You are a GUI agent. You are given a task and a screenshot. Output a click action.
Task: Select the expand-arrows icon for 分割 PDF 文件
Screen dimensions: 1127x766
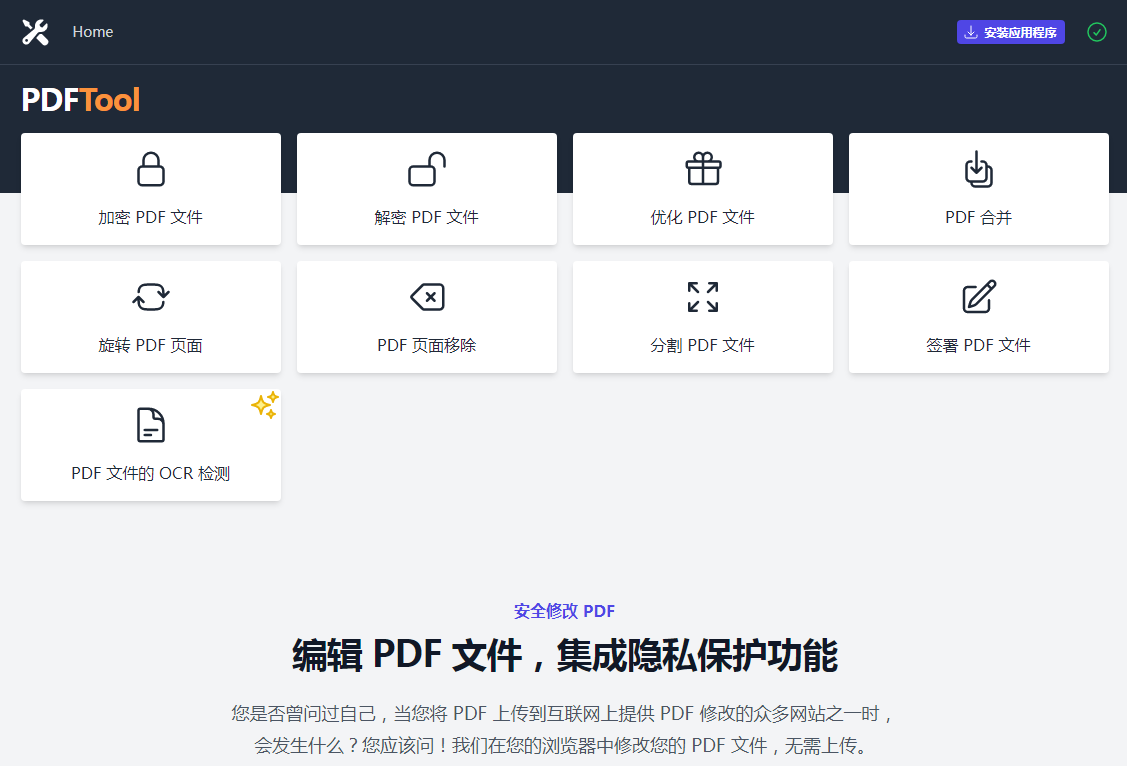pos(702,297)
